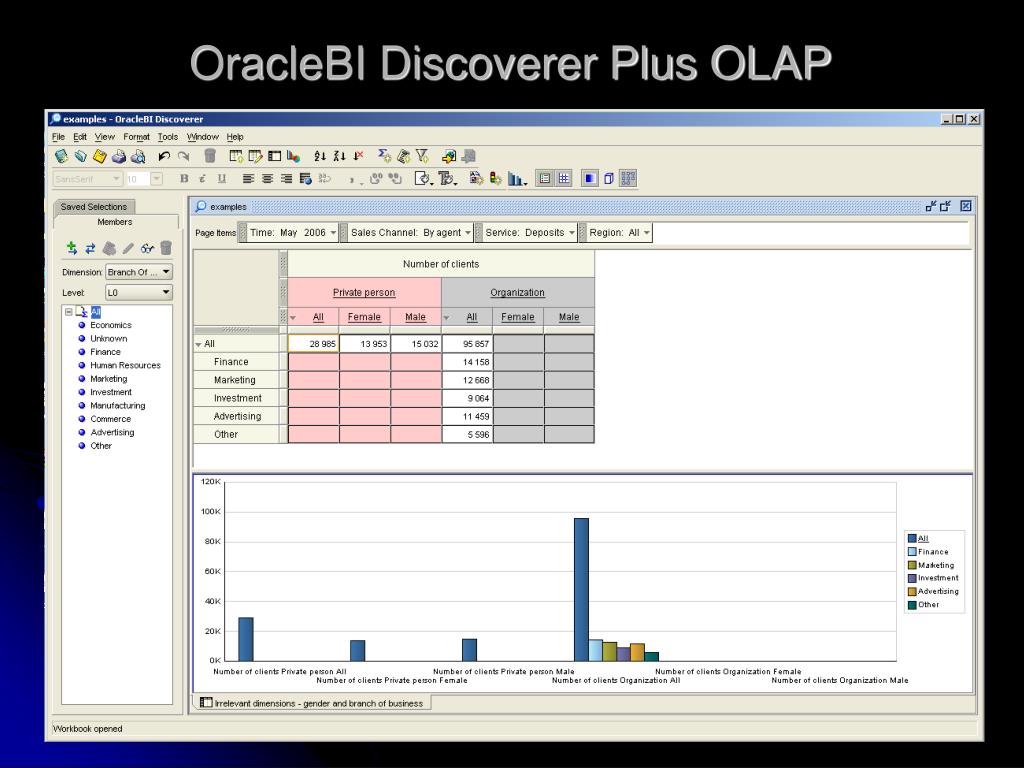Screen dimensions: 1024x768
Task: Switch to the Saved Selections tab
Action: coord(93,206)
